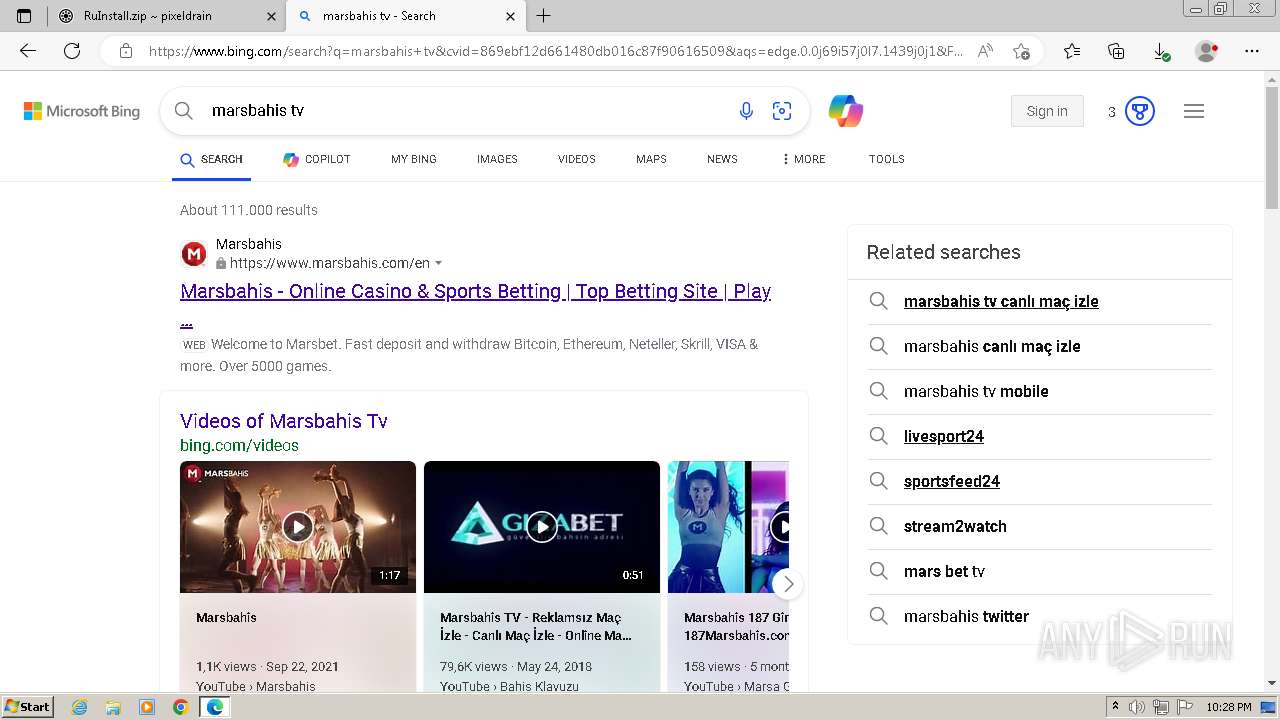The image size is (1280, 720).
Task: Play the Gigabet video thumbnail
Action: click(x=542, y=527)
